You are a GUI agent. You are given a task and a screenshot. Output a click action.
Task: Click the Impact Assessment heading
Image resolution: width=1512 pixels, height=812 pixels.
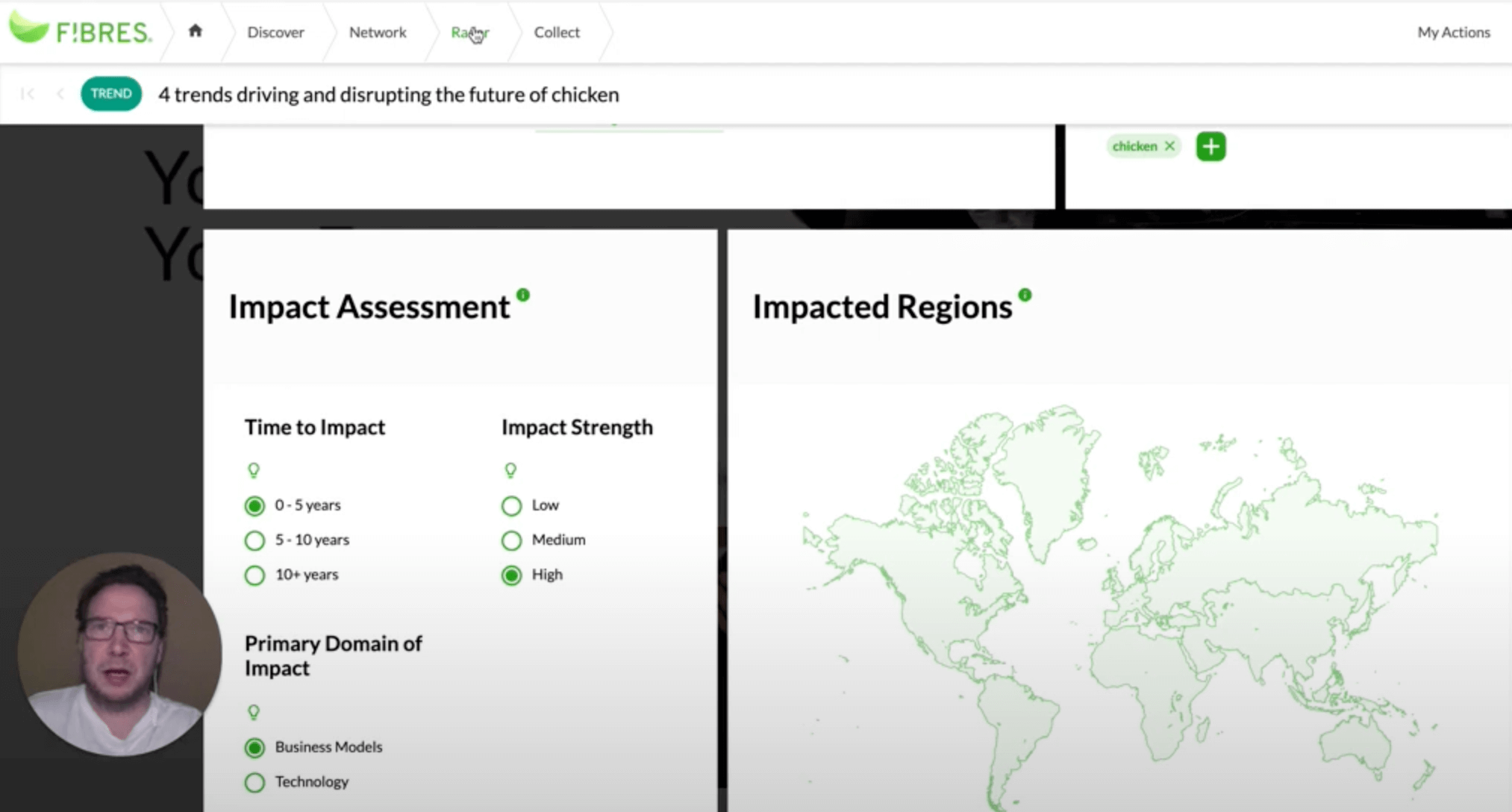(369, 307)
